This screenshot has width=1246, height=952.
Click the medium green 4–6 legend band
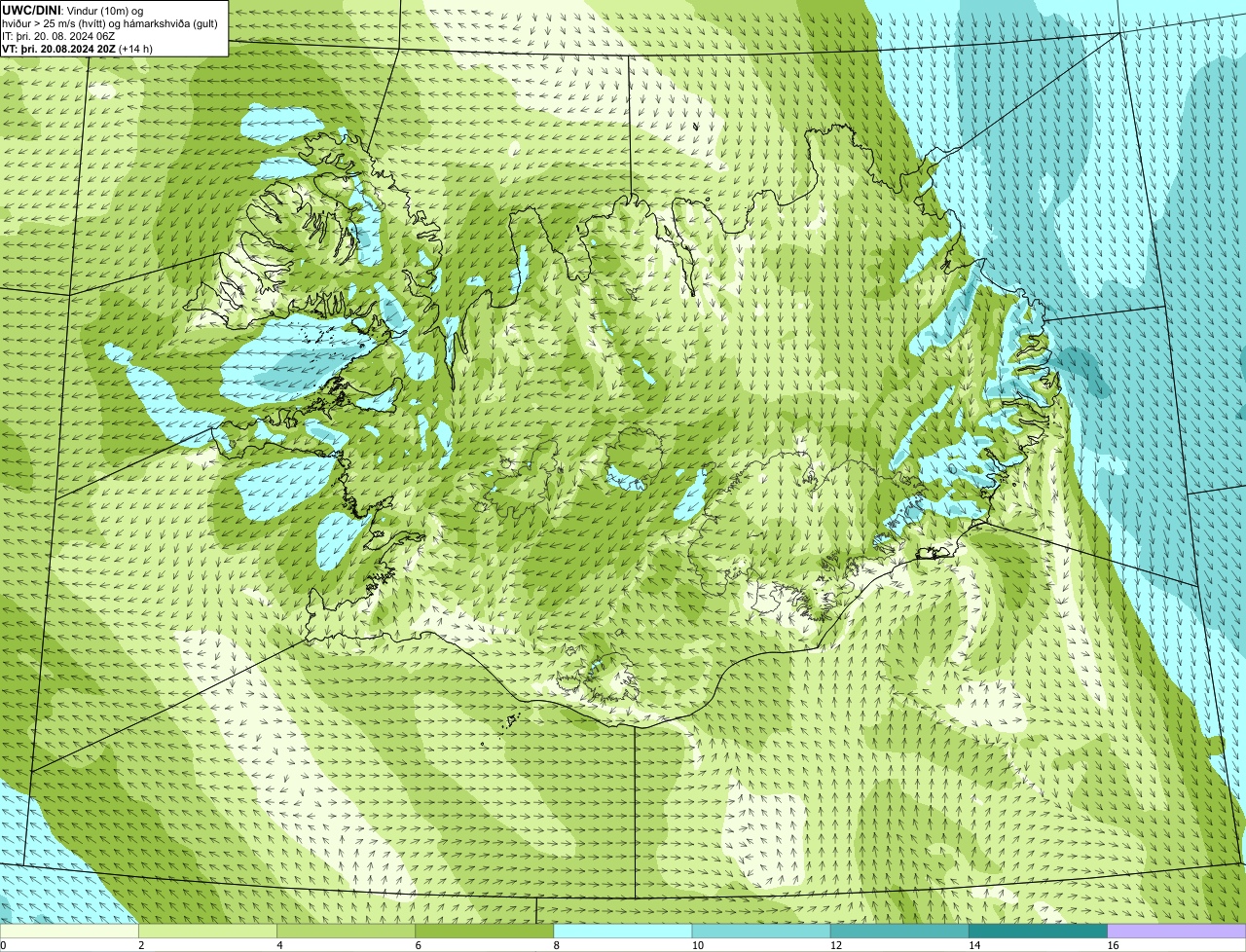[x=346, y=931]
